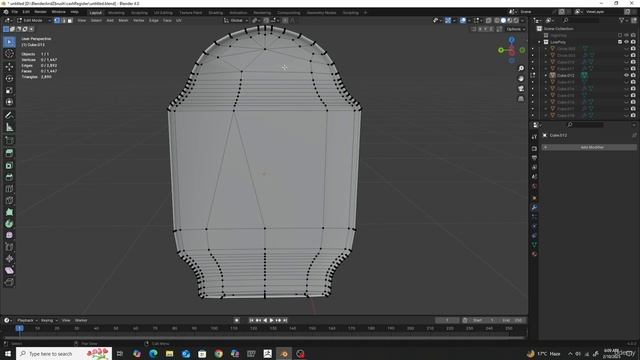Expand the Cube.012 outliner item
Screen dimensions: 640x360
pos(546,76)
